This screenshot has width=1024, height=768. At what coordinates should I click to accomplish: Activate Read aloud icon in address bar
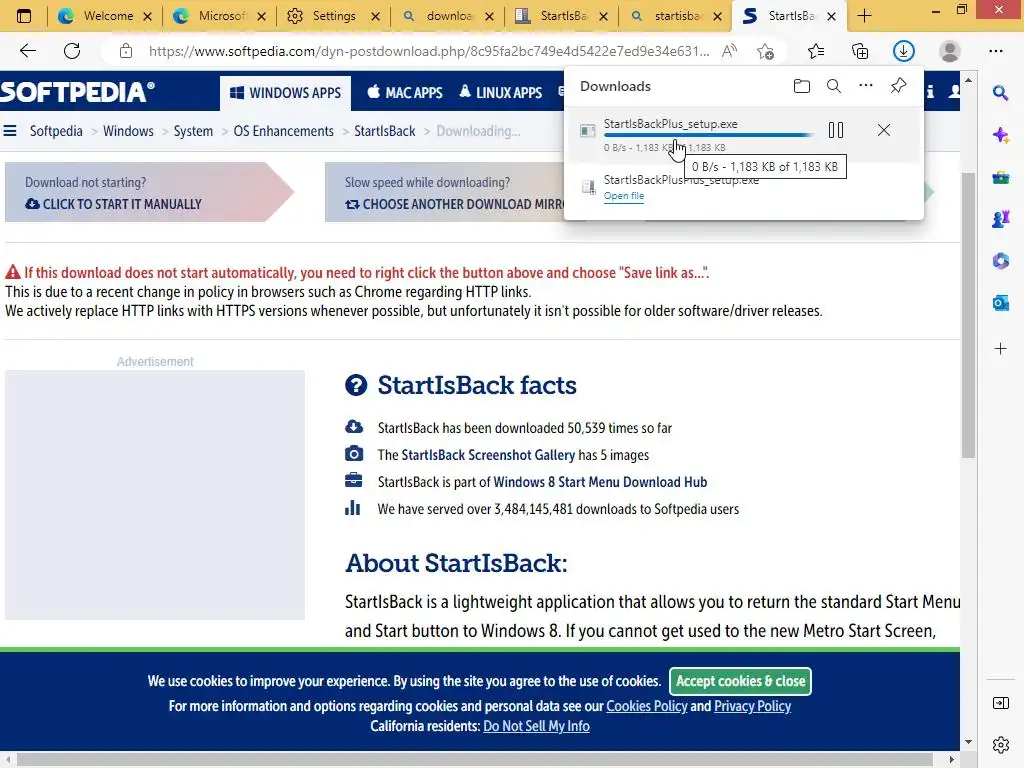(729, 51)
